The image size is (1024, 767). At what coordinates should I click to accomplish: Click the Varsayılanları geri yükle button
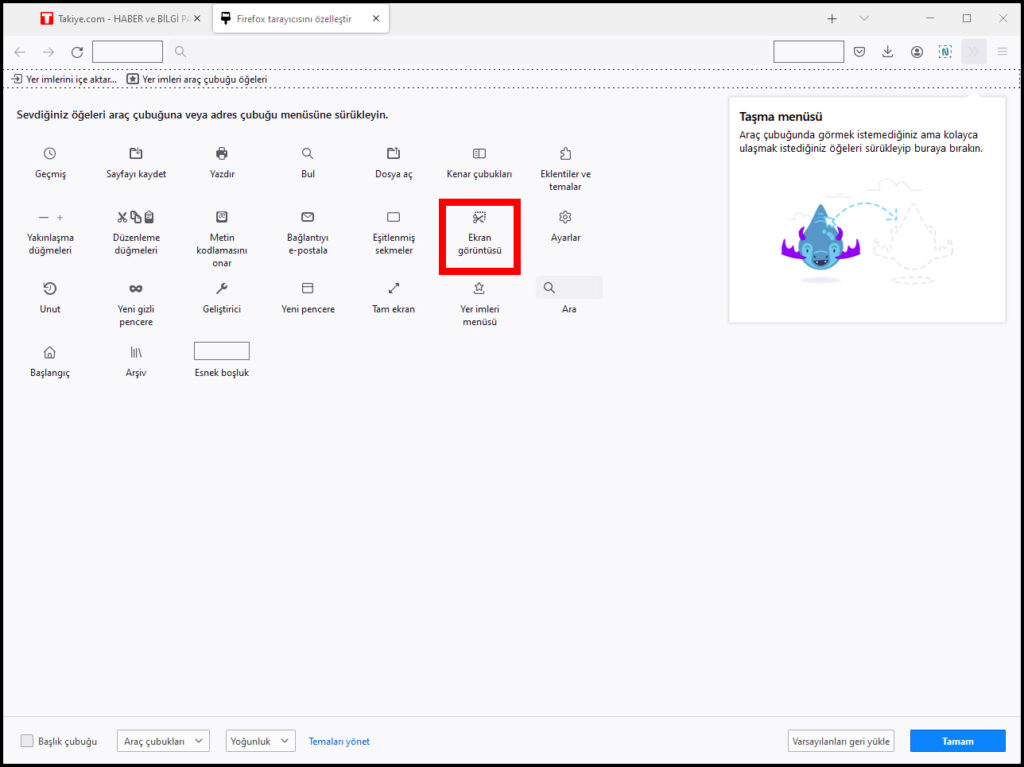point(840,741)
